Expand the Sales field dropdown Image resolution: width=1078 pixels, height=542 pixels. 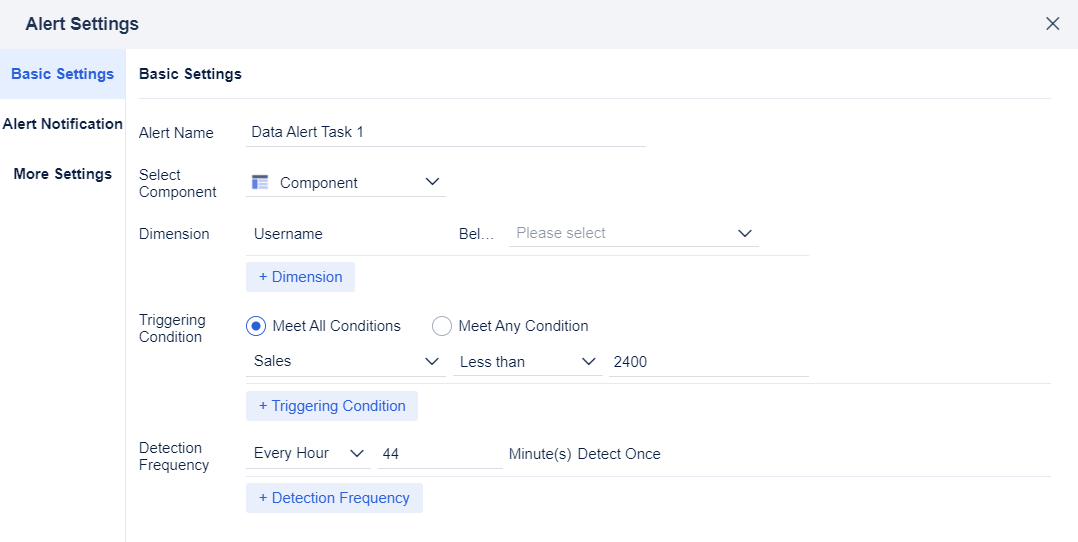pos(346,362)
